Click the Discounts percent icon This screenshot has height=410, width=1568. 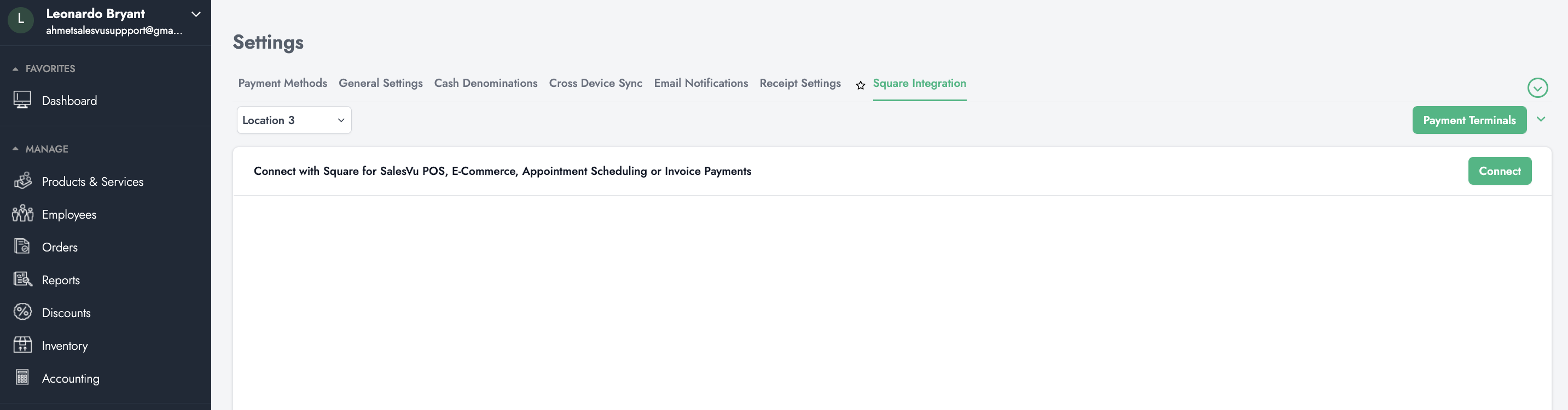[x=22, y=312]
